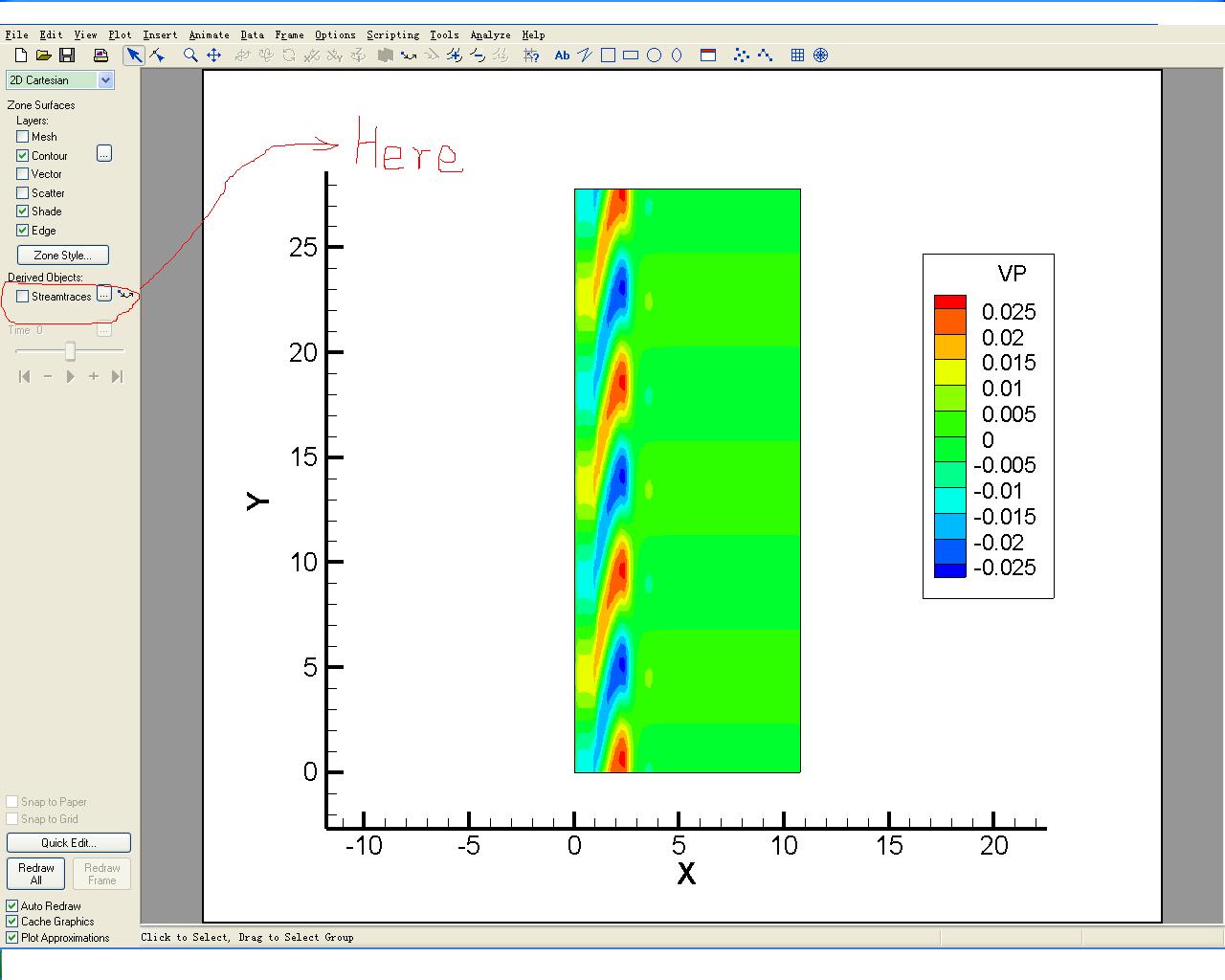Image resolution: width=1225 pixels, height=980 pixels.
Task: Click the time slider handle
Action: click(70, 351)
